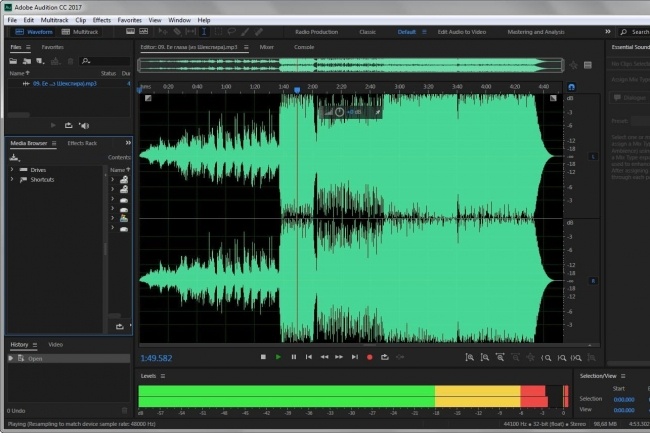This screenshot has height=433, width=650.
Task: Open the Effects menu
Action: (x=102, y=20)
